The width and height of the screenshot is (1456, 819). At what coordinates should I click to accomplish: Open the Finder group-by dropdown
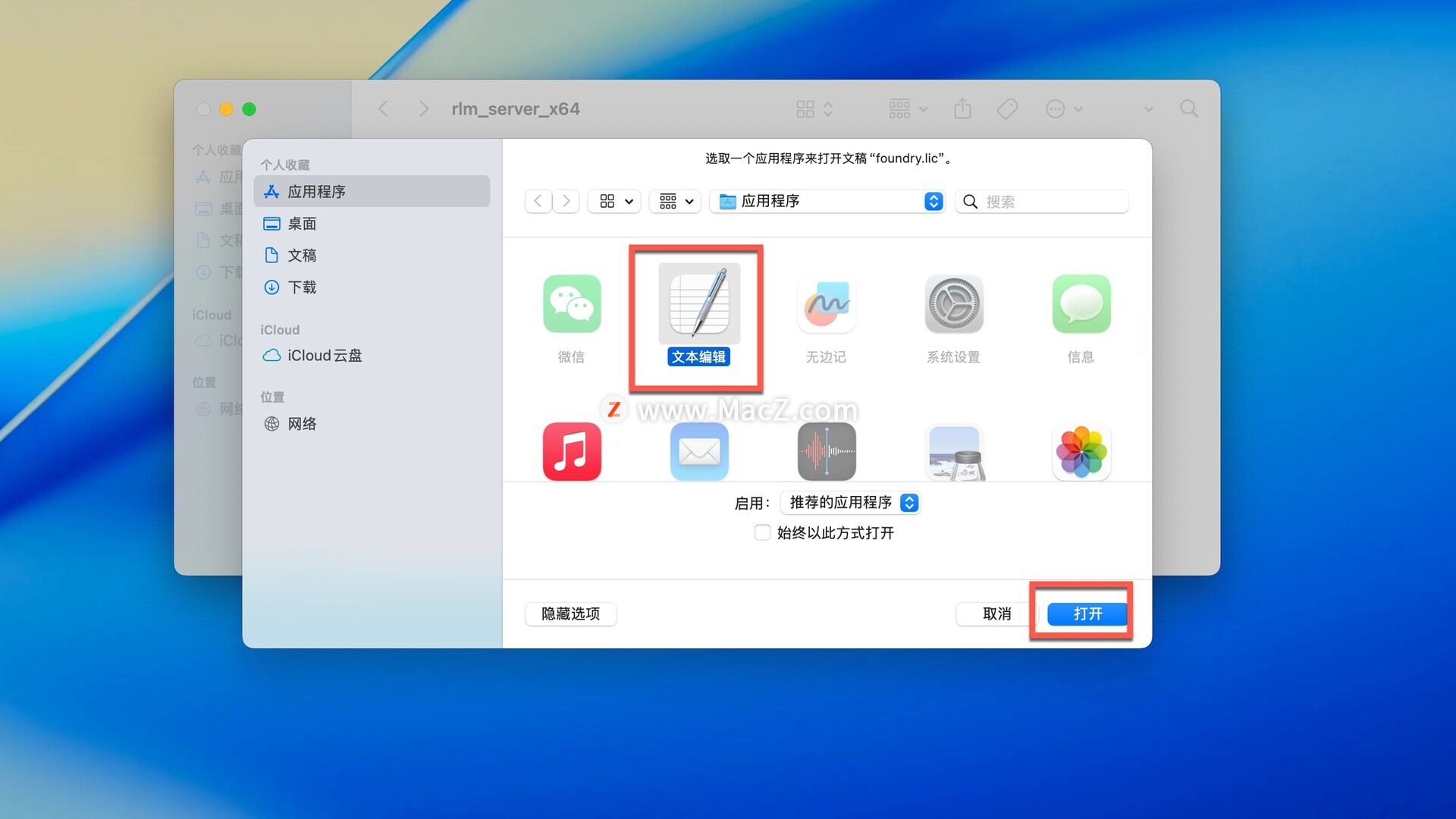[x=908, y=109]
